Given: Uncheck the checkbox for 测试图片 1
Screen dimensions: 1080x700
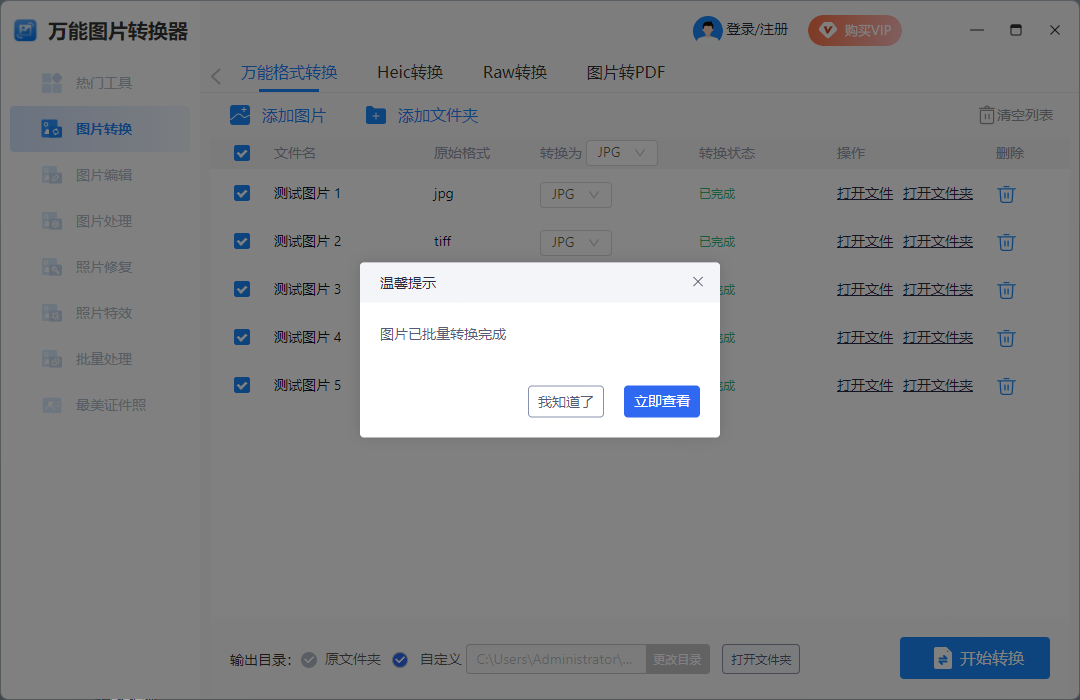Looking at the screenshot, I should click(242, 193).
